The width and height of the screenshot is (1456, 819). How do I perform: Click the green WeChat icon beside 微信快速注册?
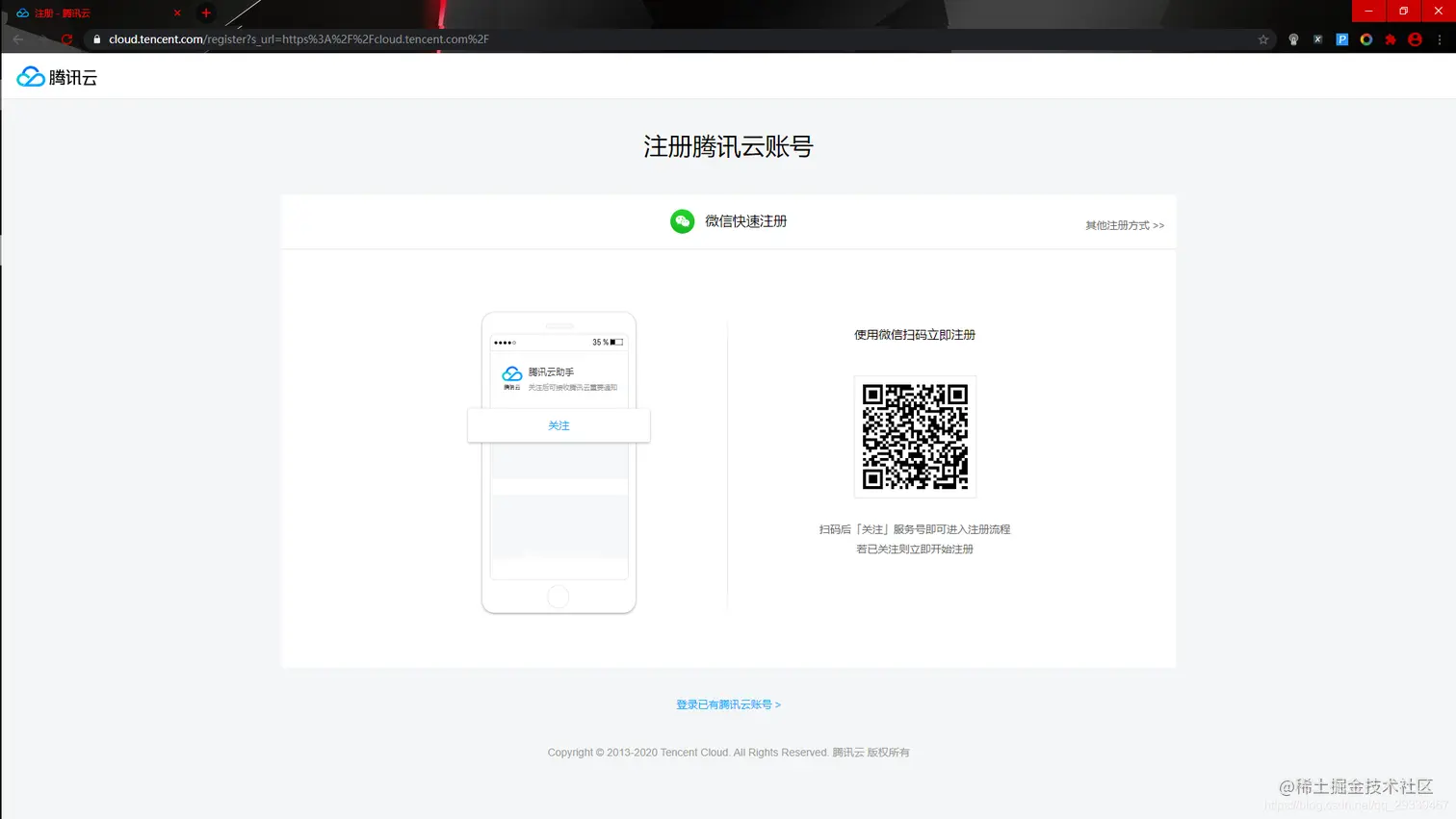(x=682, y=221)
